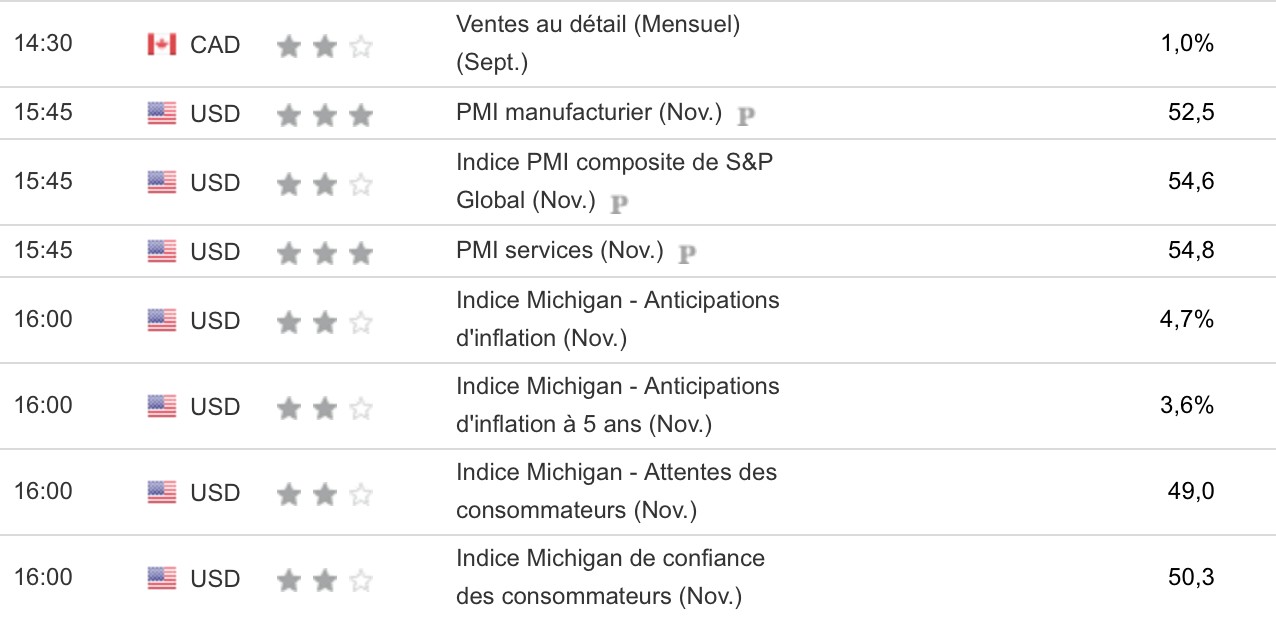
Task: Click the US flag in PMI manufacturier row
Action: click(161, 113)
